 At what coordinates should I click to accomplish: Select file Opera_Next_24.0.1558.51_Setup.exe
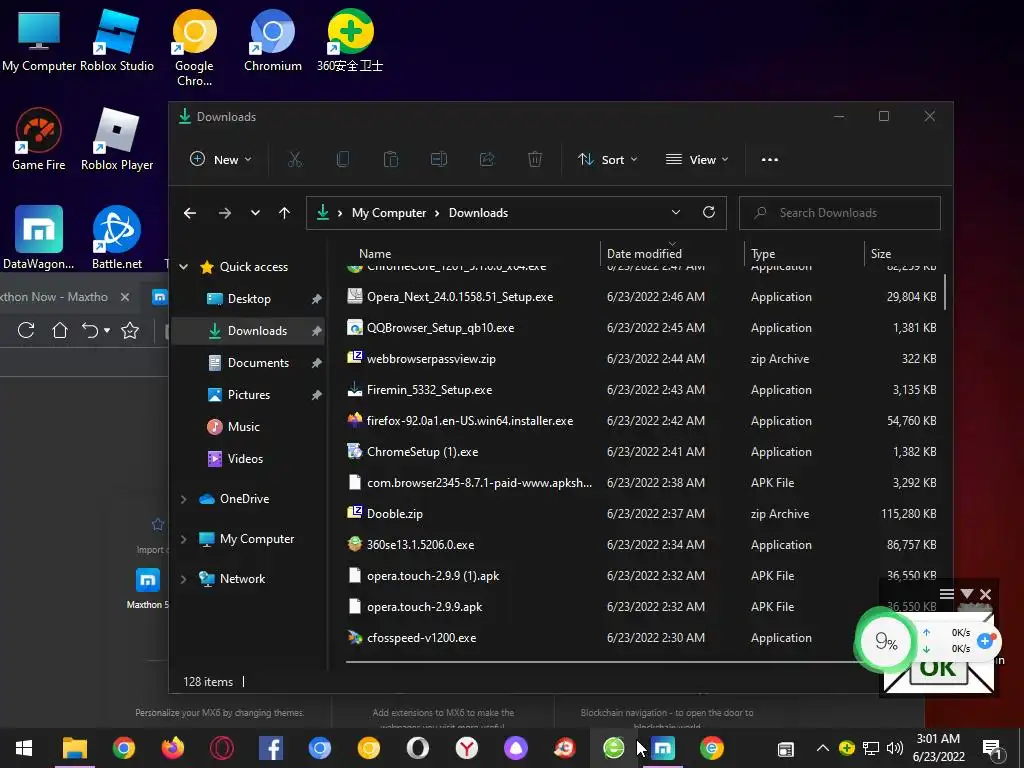(641, 296)
